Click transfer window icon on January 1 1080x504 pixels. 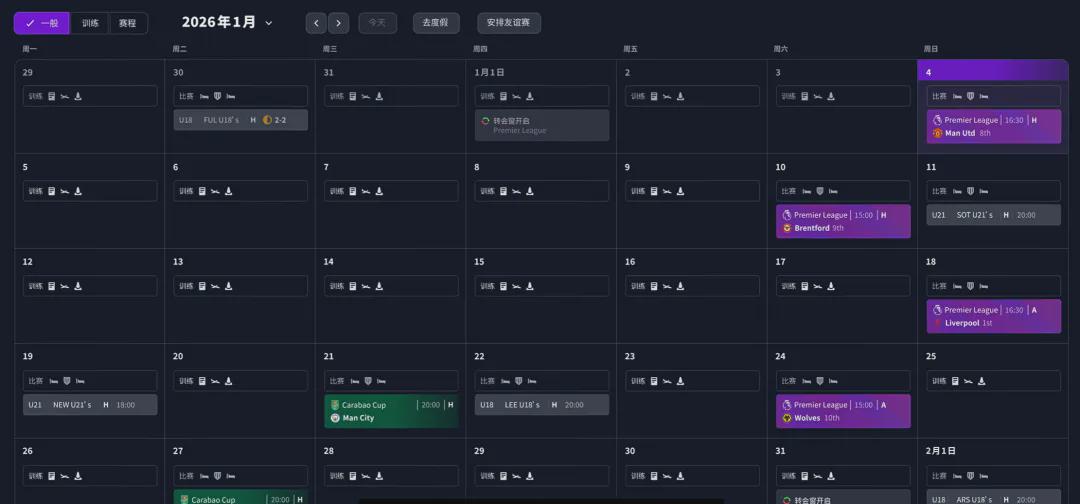(x=486, y=120)
